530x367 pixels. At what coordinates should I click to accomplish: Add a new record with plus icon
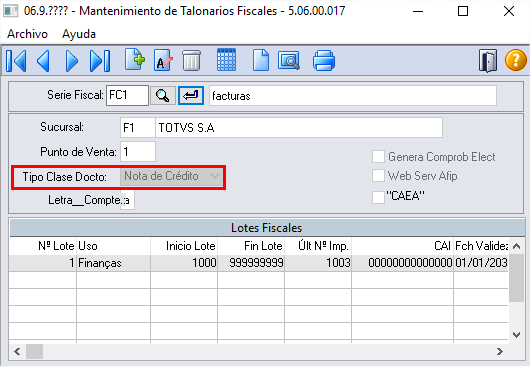click(x=135, y=60)
